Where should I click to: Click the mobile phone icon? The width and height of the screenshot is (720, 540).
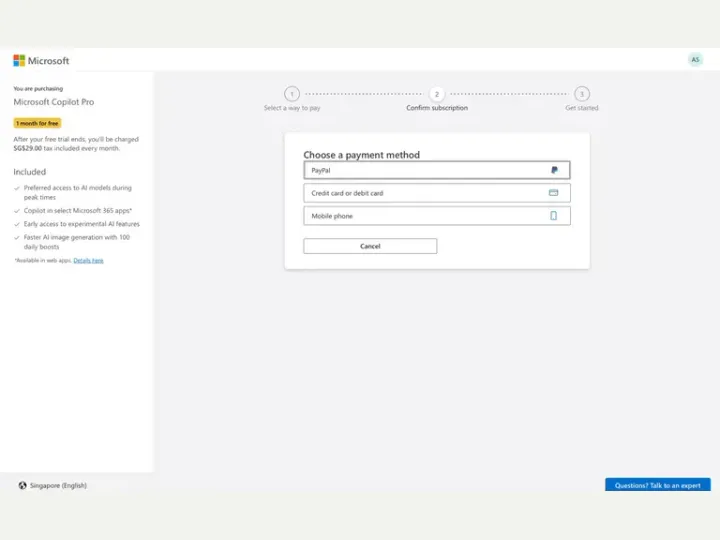coord(553,216)
